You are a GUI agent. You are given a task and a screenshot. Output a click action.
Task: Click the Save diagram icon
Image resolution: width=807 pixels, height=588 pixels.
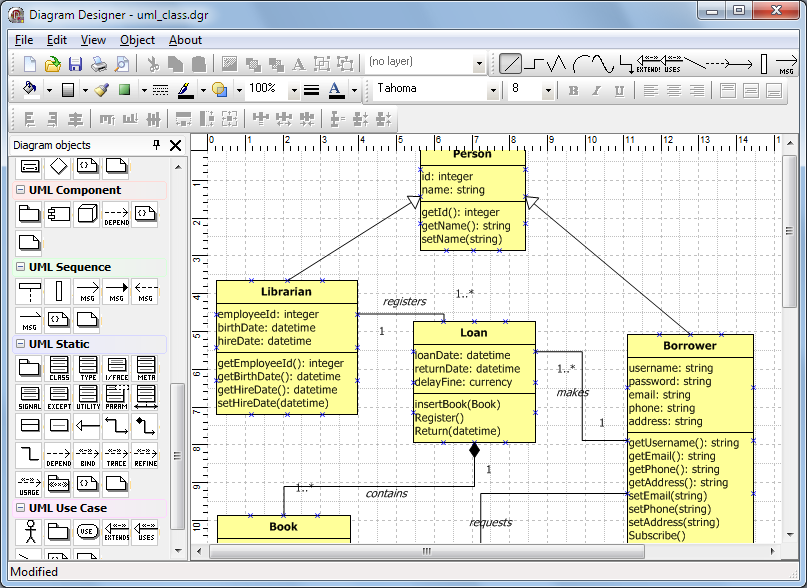(75, 64)
